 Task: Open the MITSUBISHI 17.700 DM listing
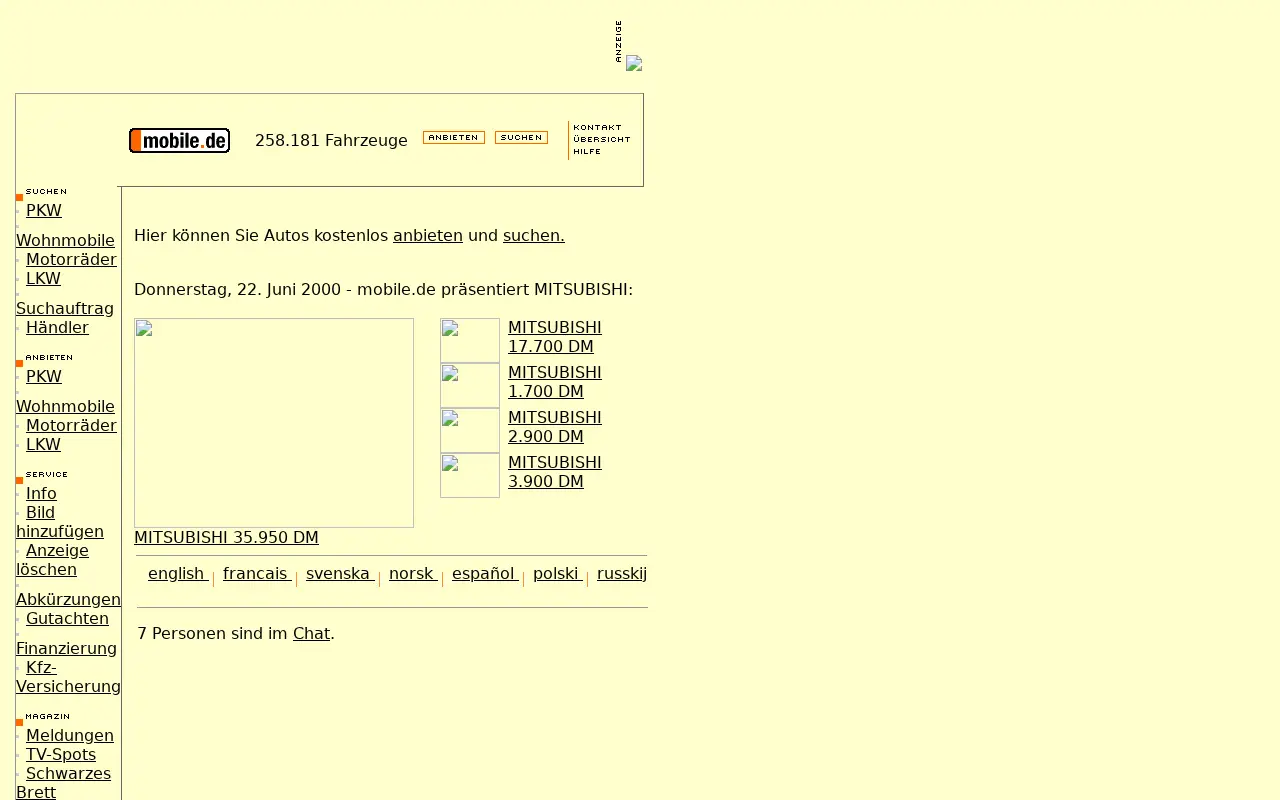pyautogui.click(x=555, y=337)
